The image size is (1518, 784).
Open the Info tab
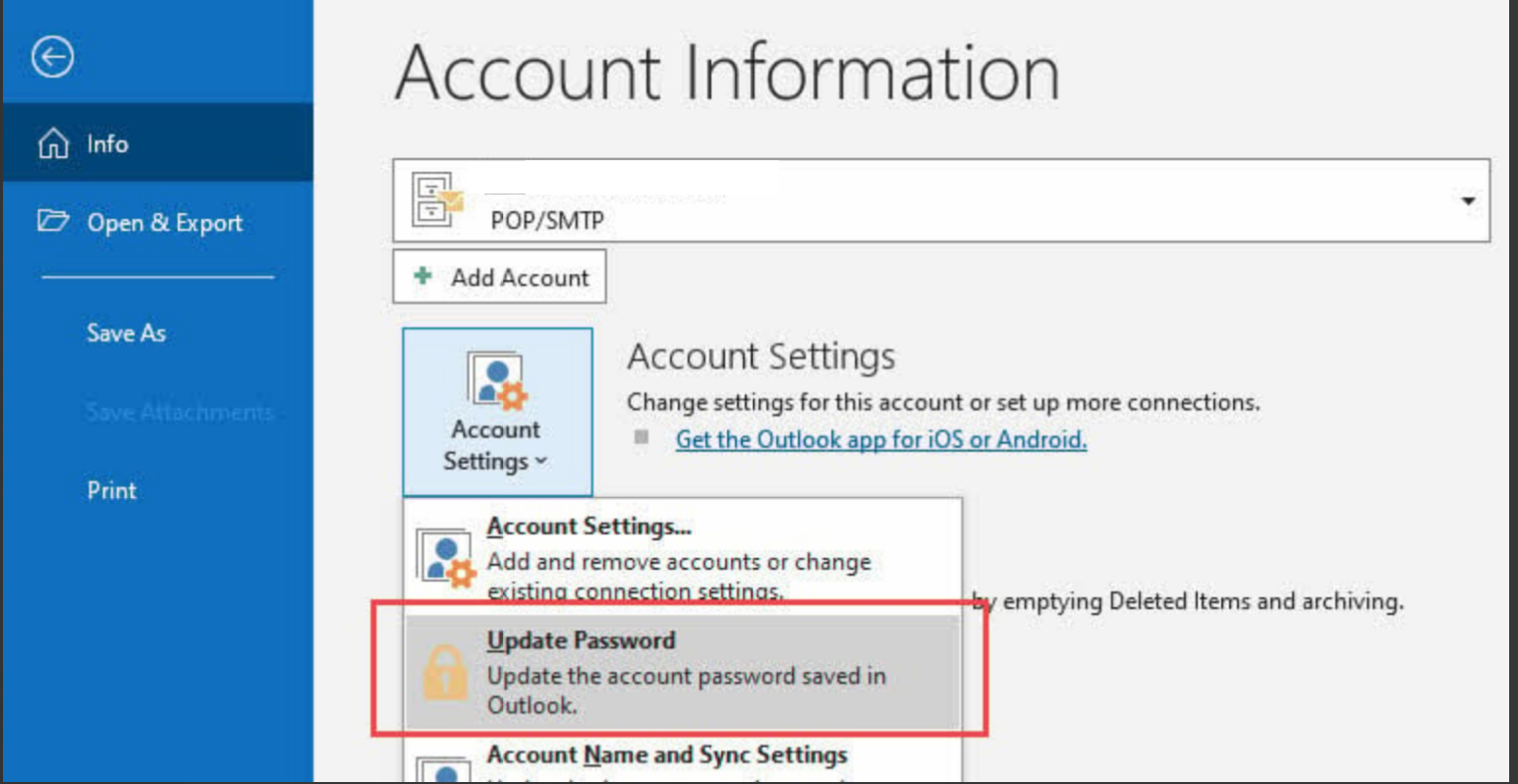(x=157, y=143)
